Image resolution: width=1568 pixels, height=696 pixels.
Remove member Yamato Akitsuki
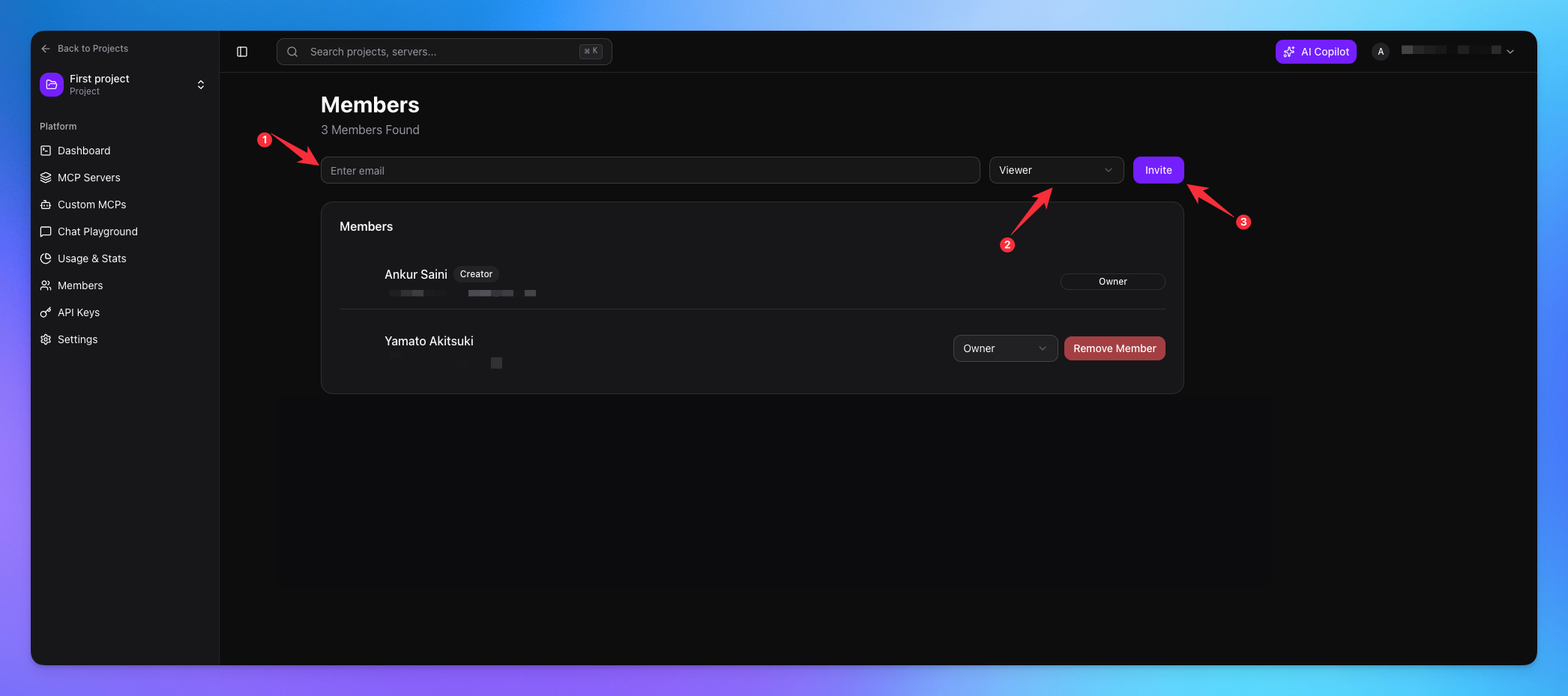point(1114,348)
